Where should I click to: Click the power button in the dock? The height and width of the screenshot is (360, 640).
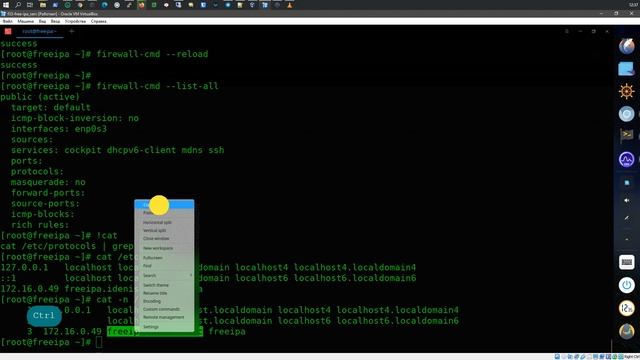pyautogui.click(x=627, y=285)
